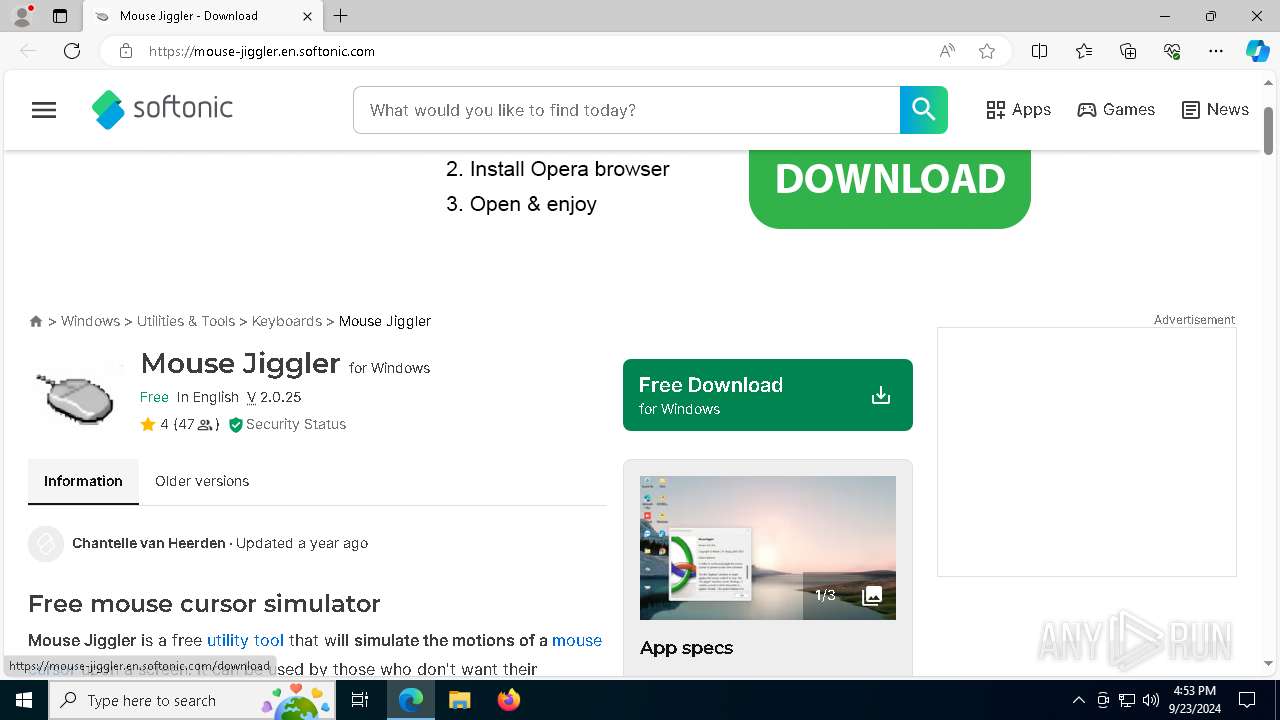Refresh the page
This screenshot has width=1280, height=720.
72,51
